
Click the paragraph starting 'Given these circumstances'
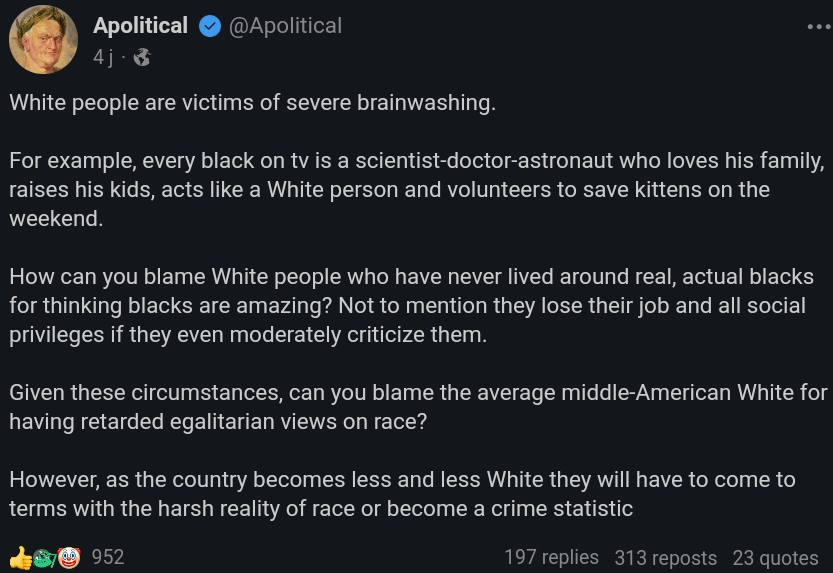tap(418, 407)
